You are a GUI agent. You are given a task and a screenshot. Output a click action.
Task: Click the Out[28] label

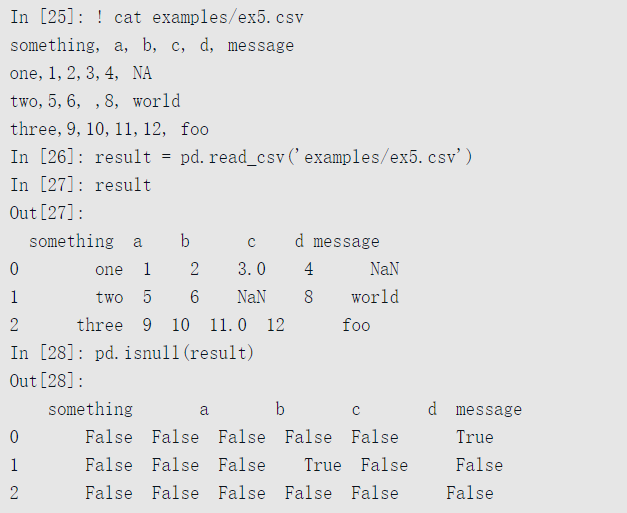(x=47, y=381)
